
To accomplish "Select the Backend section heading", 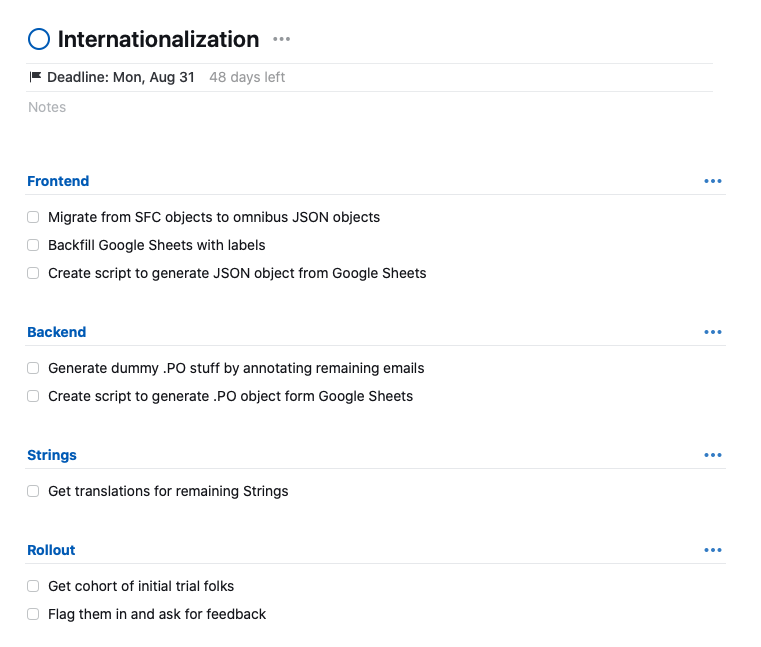I will pos(57,332).
